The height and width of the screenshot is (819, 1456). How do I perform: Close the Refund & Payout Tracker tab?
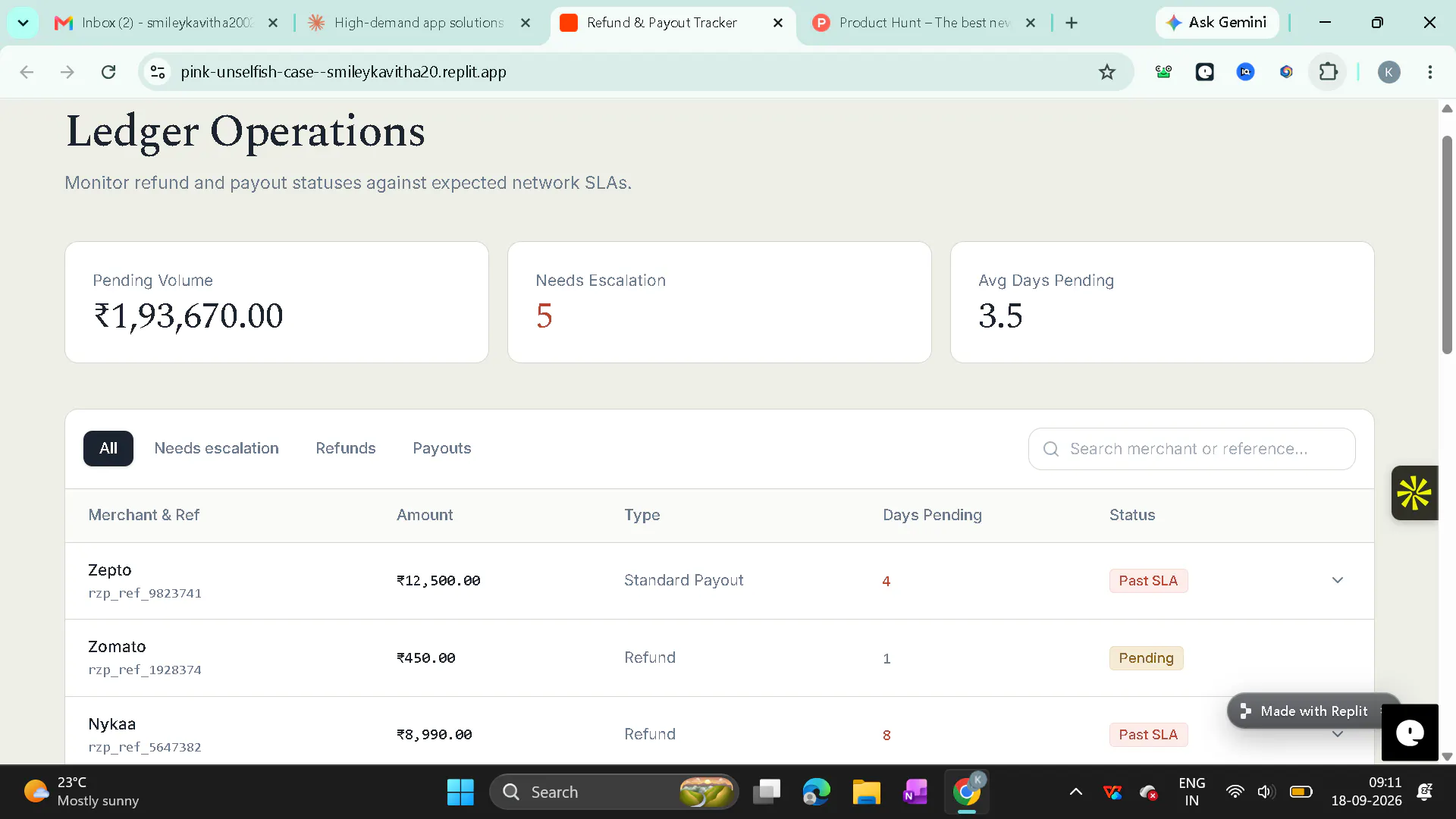coord(778,23)
